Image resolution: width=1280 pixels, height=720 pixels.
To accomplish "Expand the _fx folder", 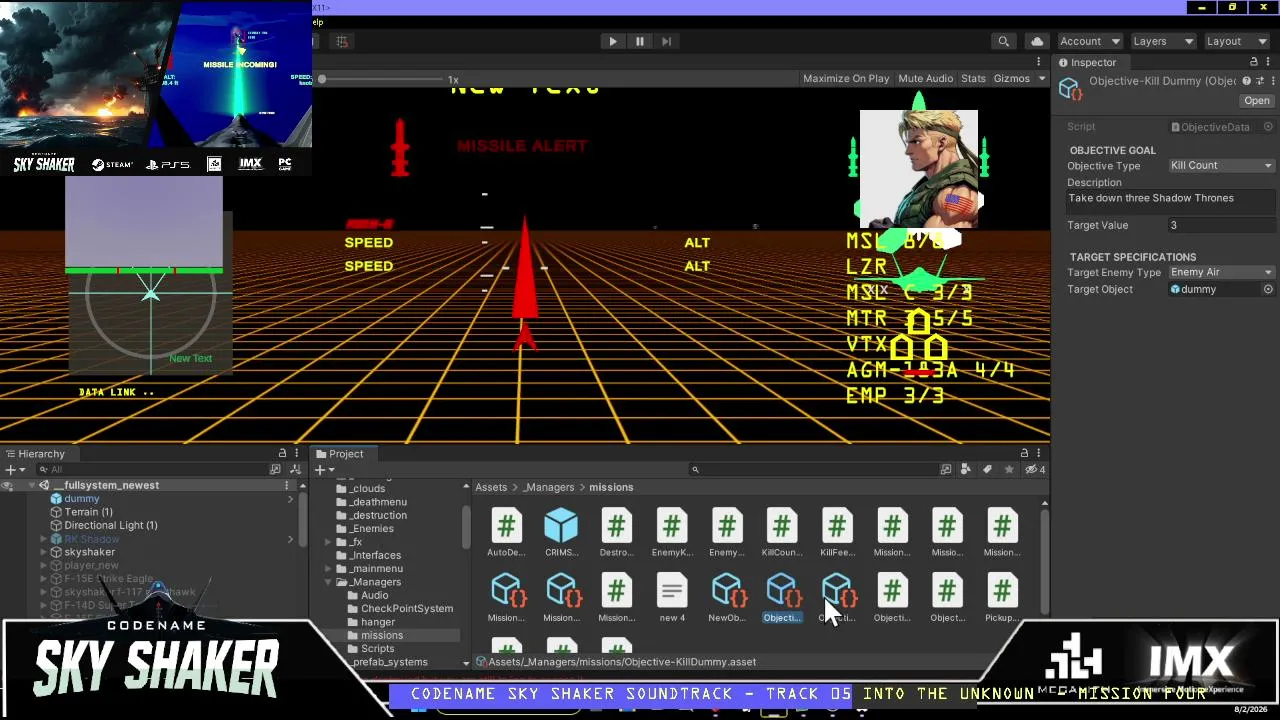I will [x=328, y=542].
